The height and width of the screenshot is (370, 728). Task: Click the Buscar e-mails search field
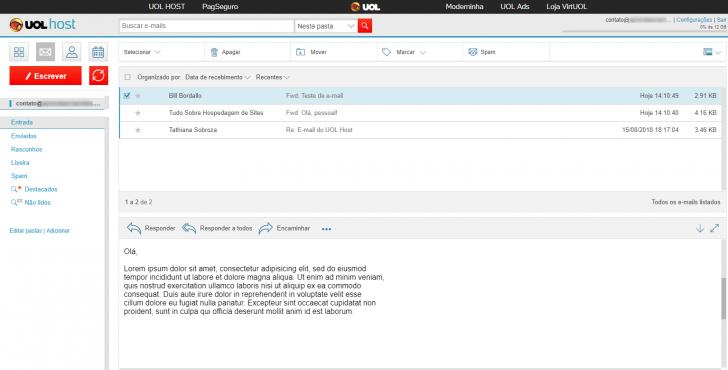(207, 26)
